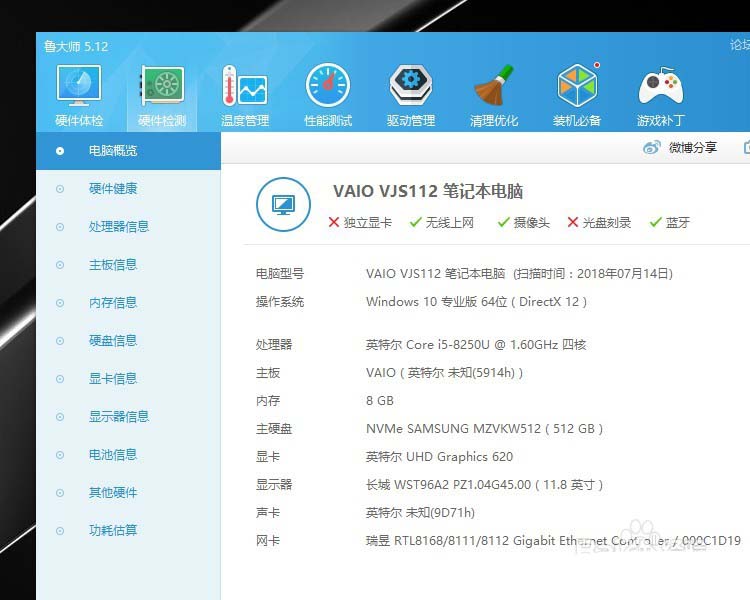750x600 pixels.
Task: Click the monitor icon beside VAIO VJS112 title
Action: pos(283,205)
